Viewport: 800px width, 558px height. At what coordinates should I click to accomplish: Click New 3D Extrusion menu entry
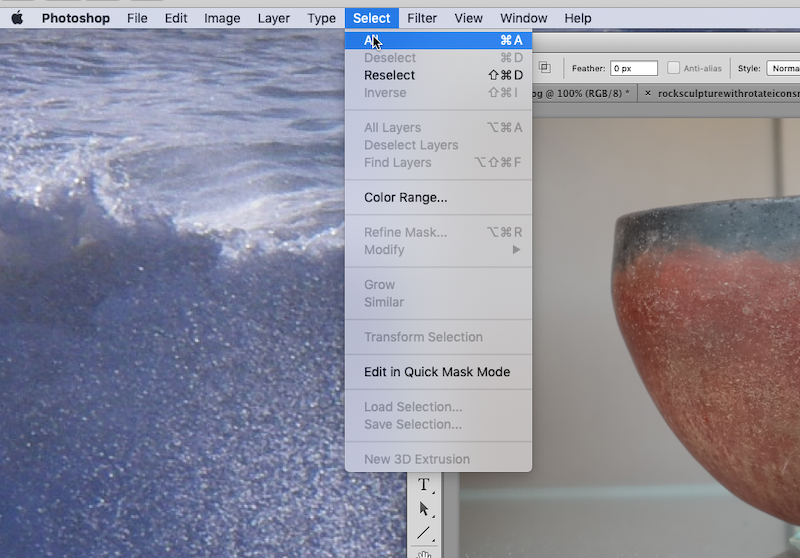[x=438, y=459]
